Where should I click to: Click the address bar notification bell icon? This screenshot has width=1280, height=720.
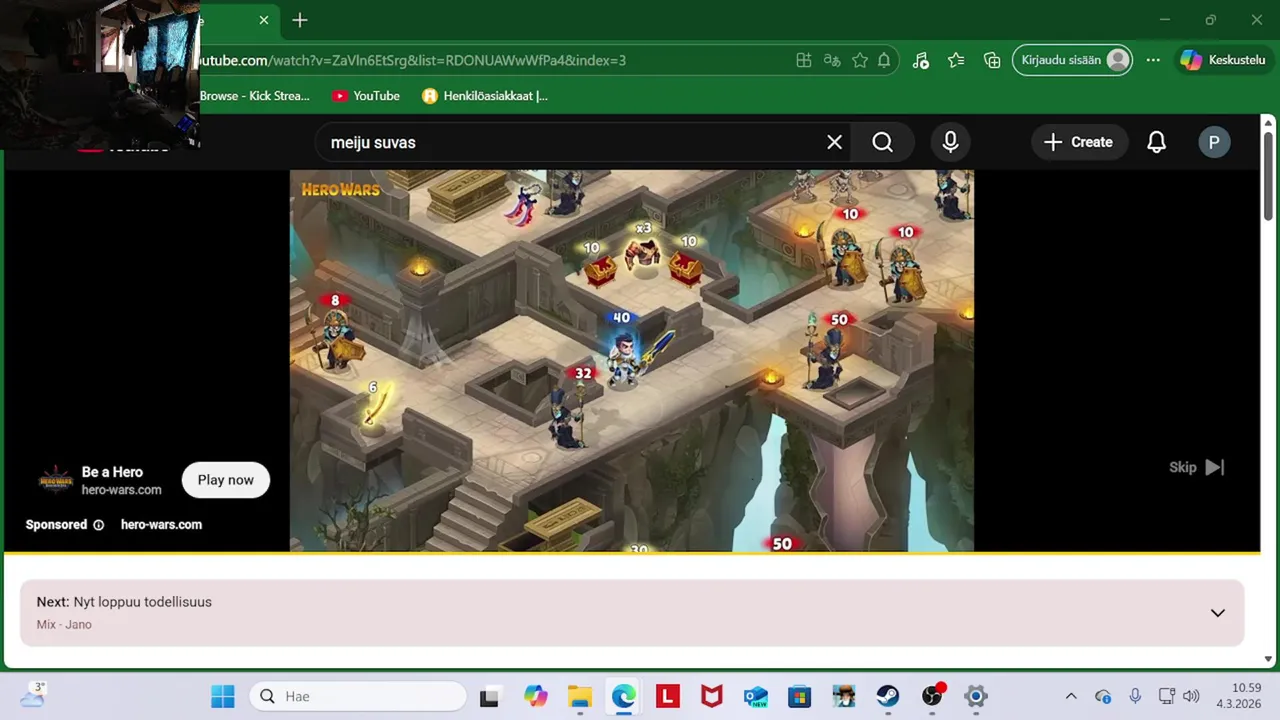coord(884,60)
